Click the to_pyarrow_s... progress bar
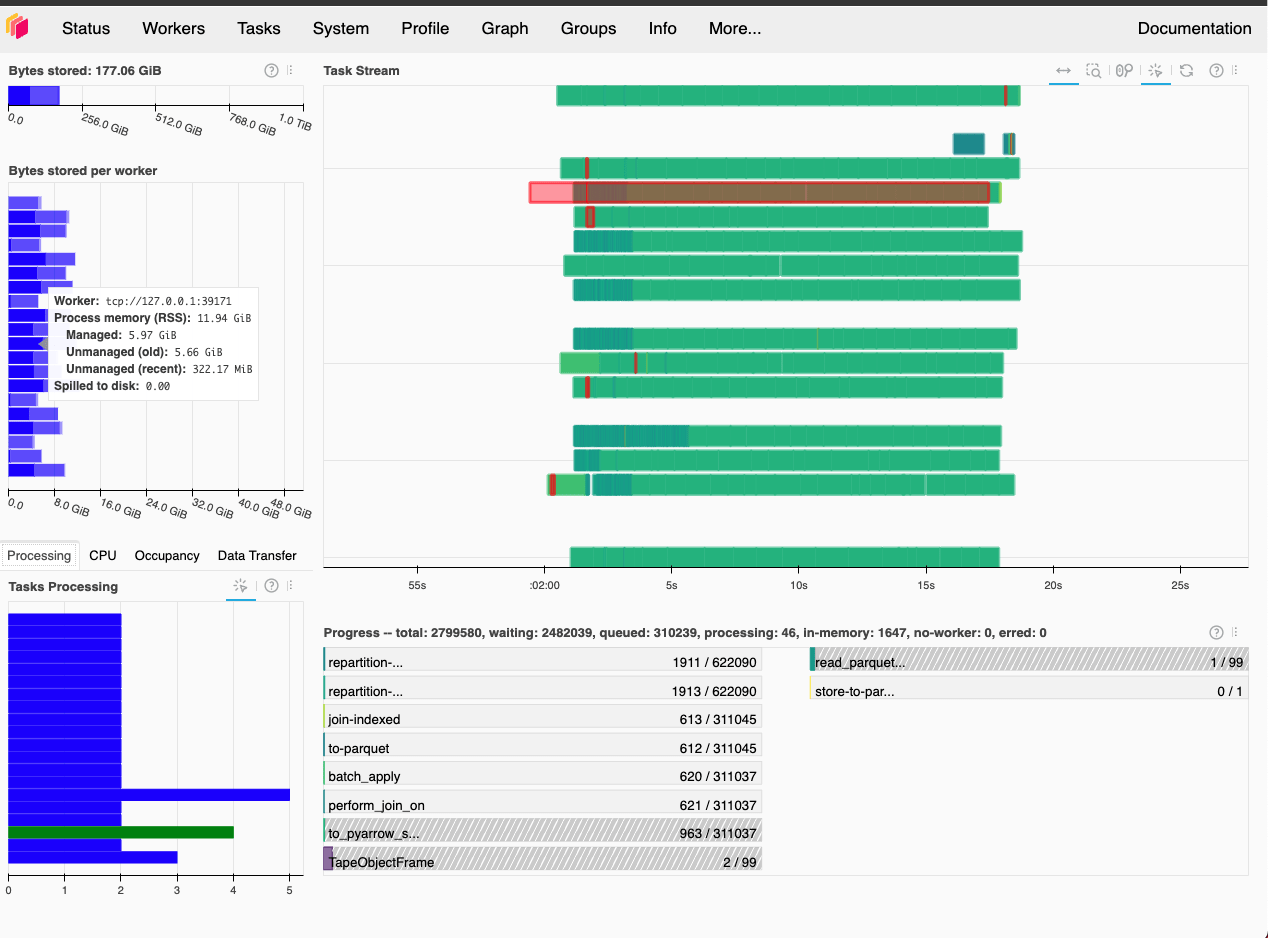This screenshot has width=1268, height=938. pyautogui.click(x=542, y=832)
